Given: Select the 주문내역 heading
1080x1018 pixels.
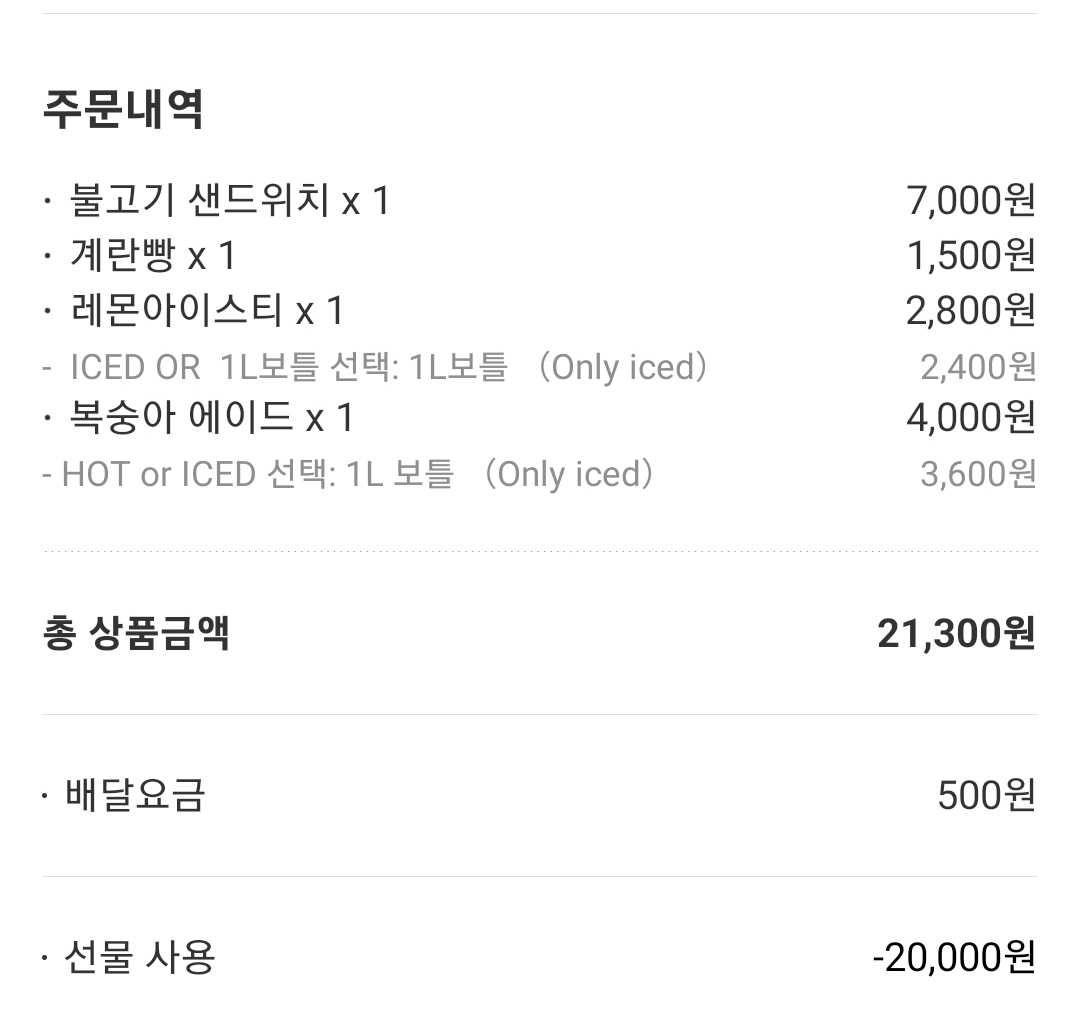Looking at the screenshot, I should click(123, 109).
